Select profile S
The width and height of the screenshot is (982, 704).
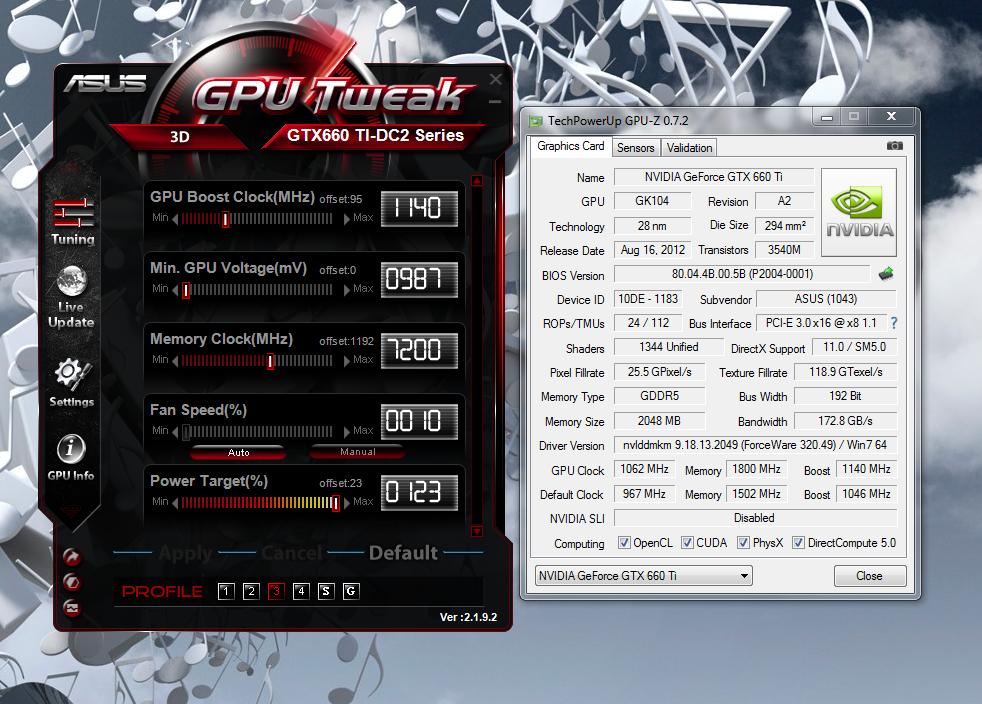pos(326,591)
